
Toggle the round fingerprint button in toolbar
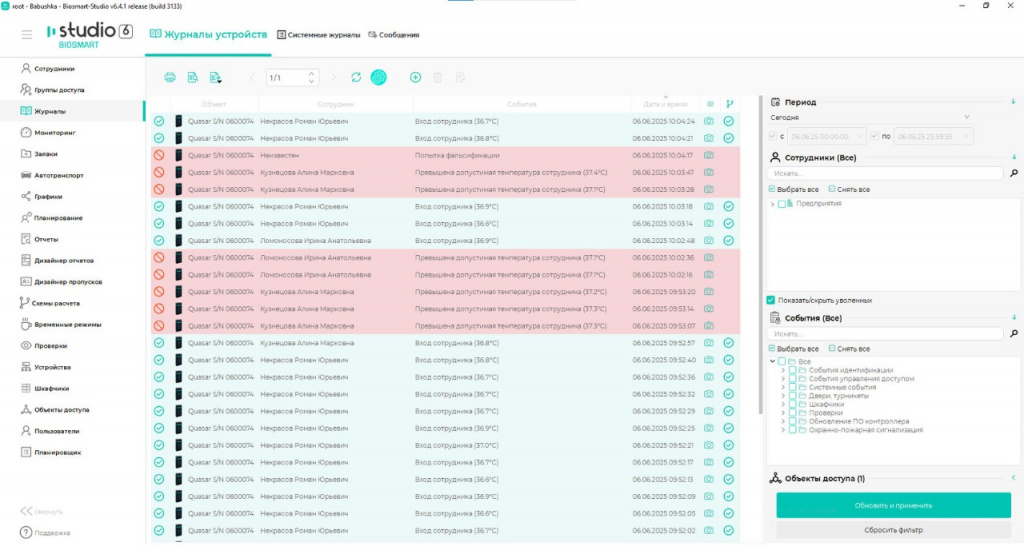(x=378, y=77)
